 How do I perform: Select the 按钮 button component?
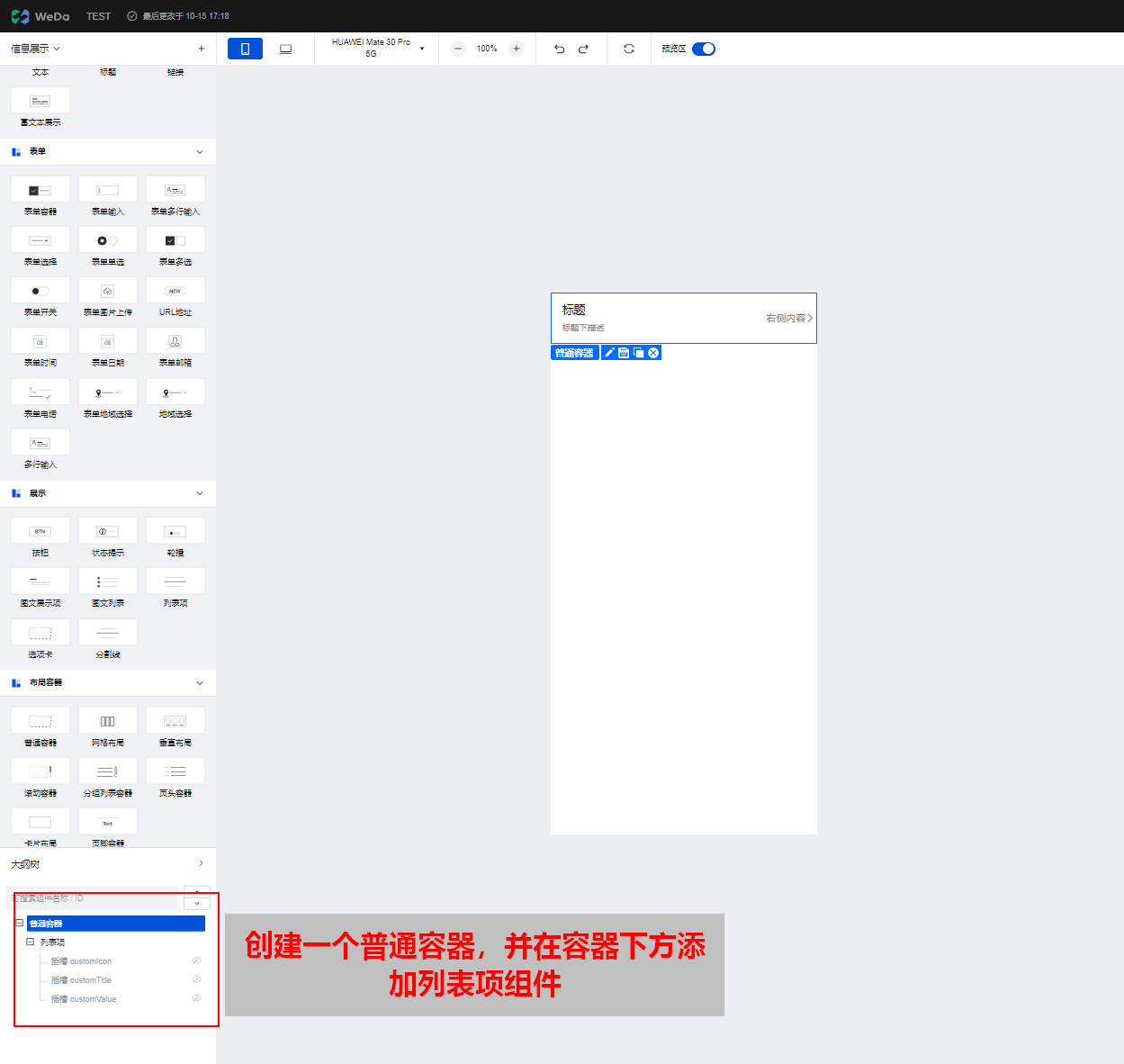click(40, 531)
